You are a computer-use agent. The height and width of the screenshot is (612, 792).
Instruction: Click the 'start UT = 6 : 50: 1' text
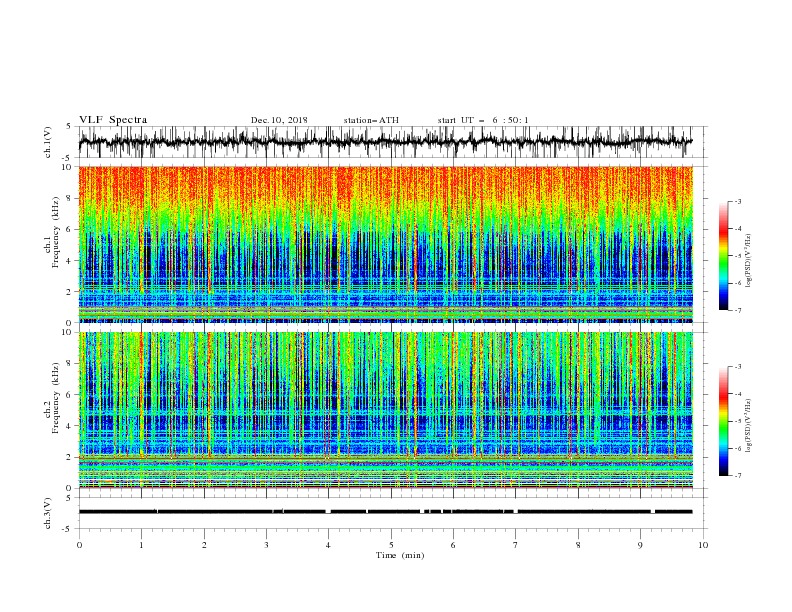click(483, 120)
